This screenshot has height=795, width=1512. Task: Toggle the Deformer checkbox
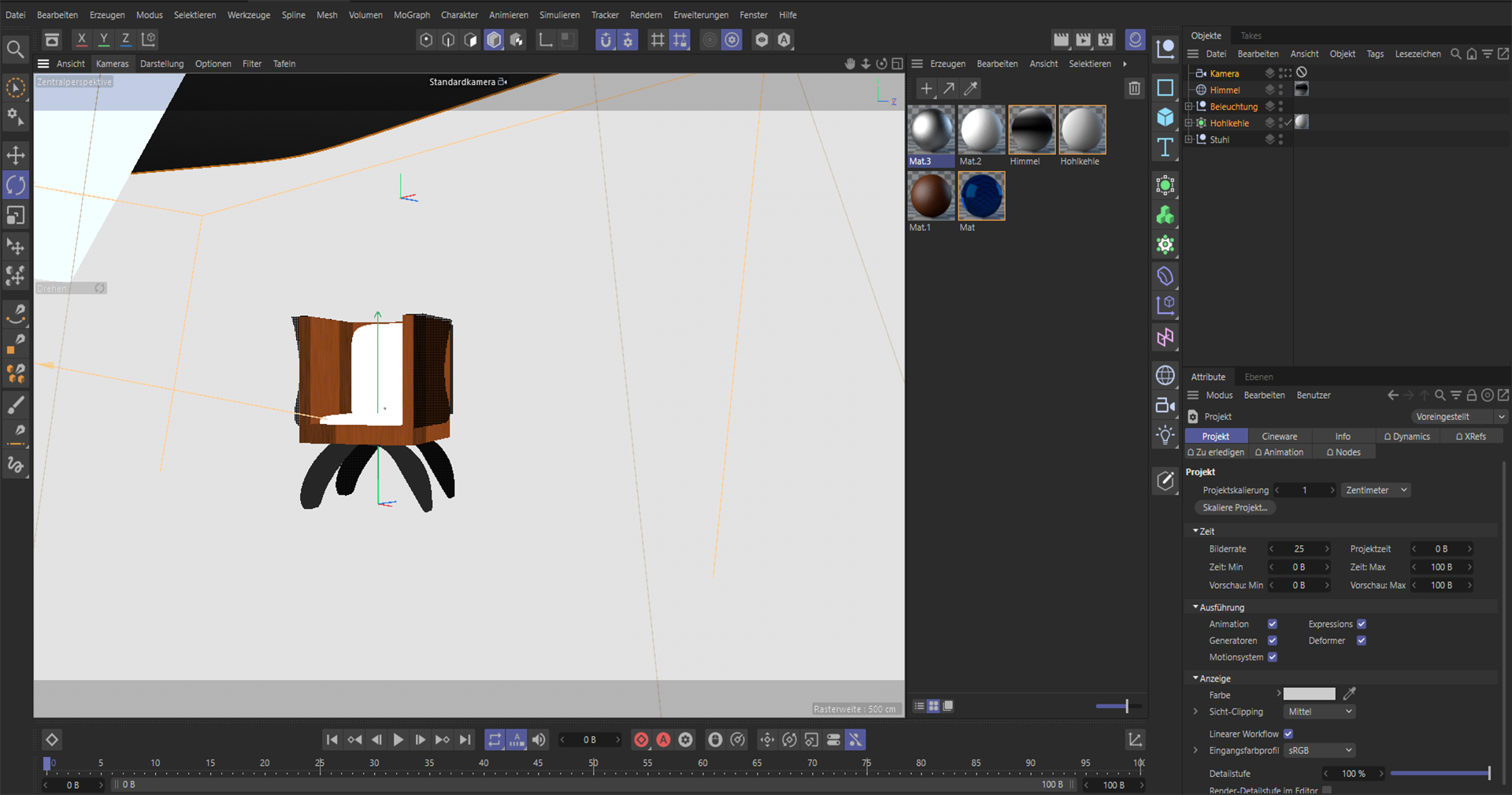pyautogui.click(x=1361, y=641)
